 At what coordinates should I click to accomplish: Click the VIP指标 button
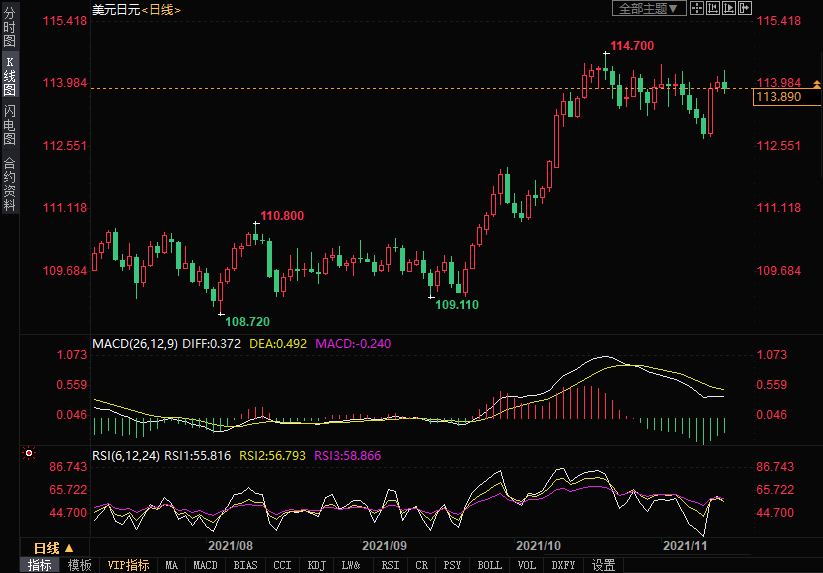tap(129, 565)
